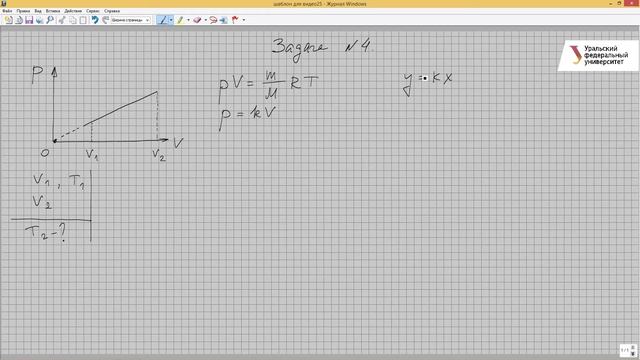Open the find magnifier tool
The width and height of the screenshot is (640, 360).
[x=50, y=20]
